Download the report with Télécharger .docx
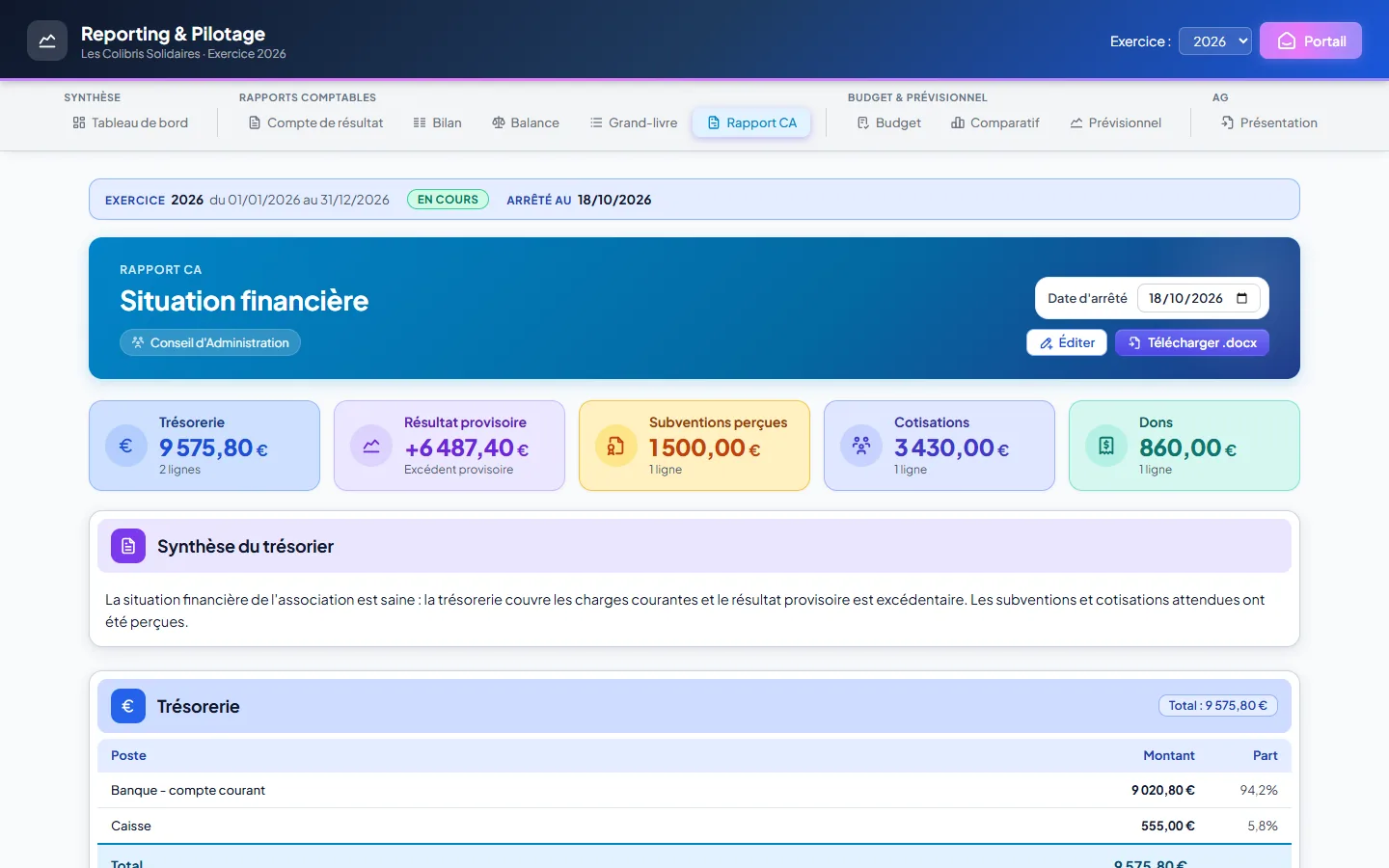This screenshot has height=868, width=1389. coord(1192,342)
